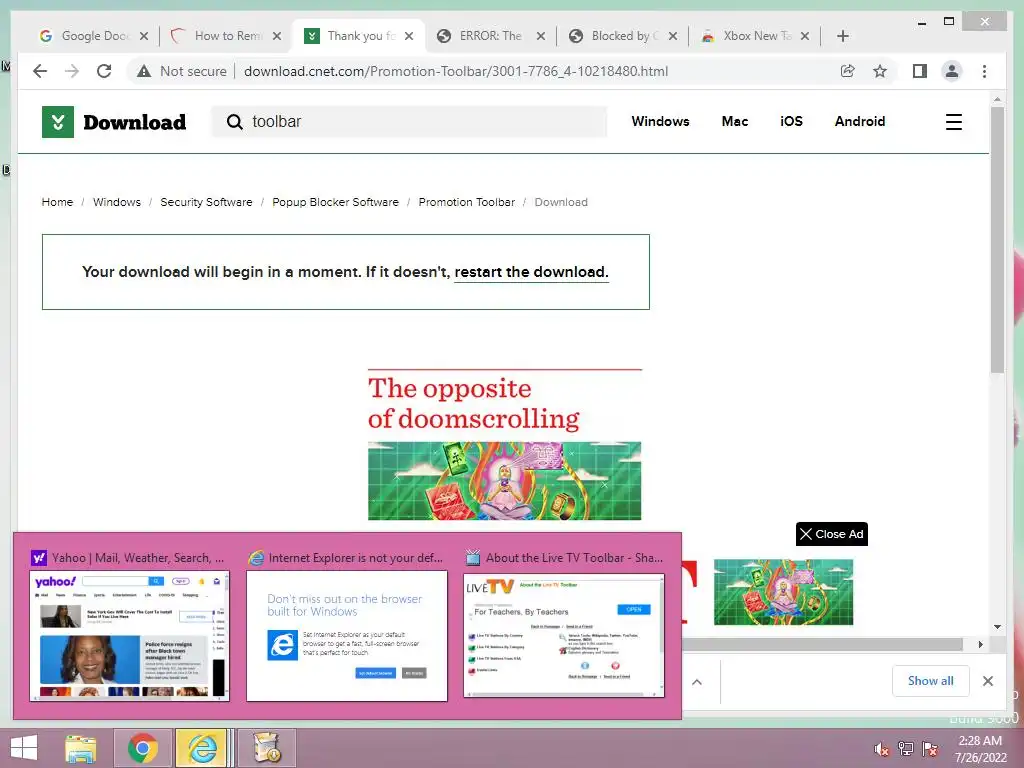Click the horizontal scrollbar right arrow
The width and height of the screenshot is (1024, 768).
[x=980, y=645]
